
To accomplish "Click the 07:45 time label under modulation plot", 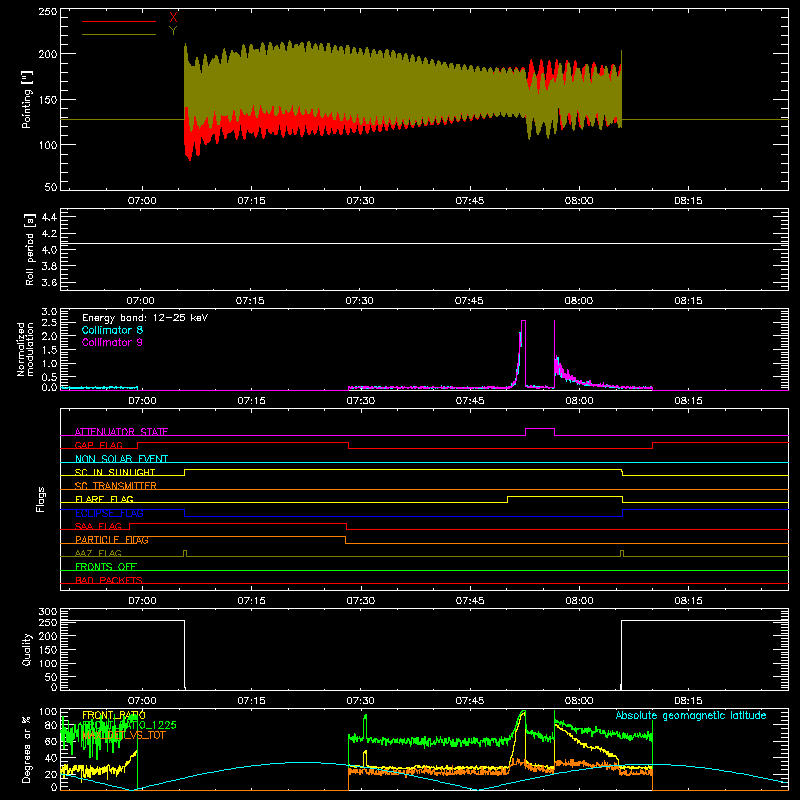I will click(x=469, y=401).
